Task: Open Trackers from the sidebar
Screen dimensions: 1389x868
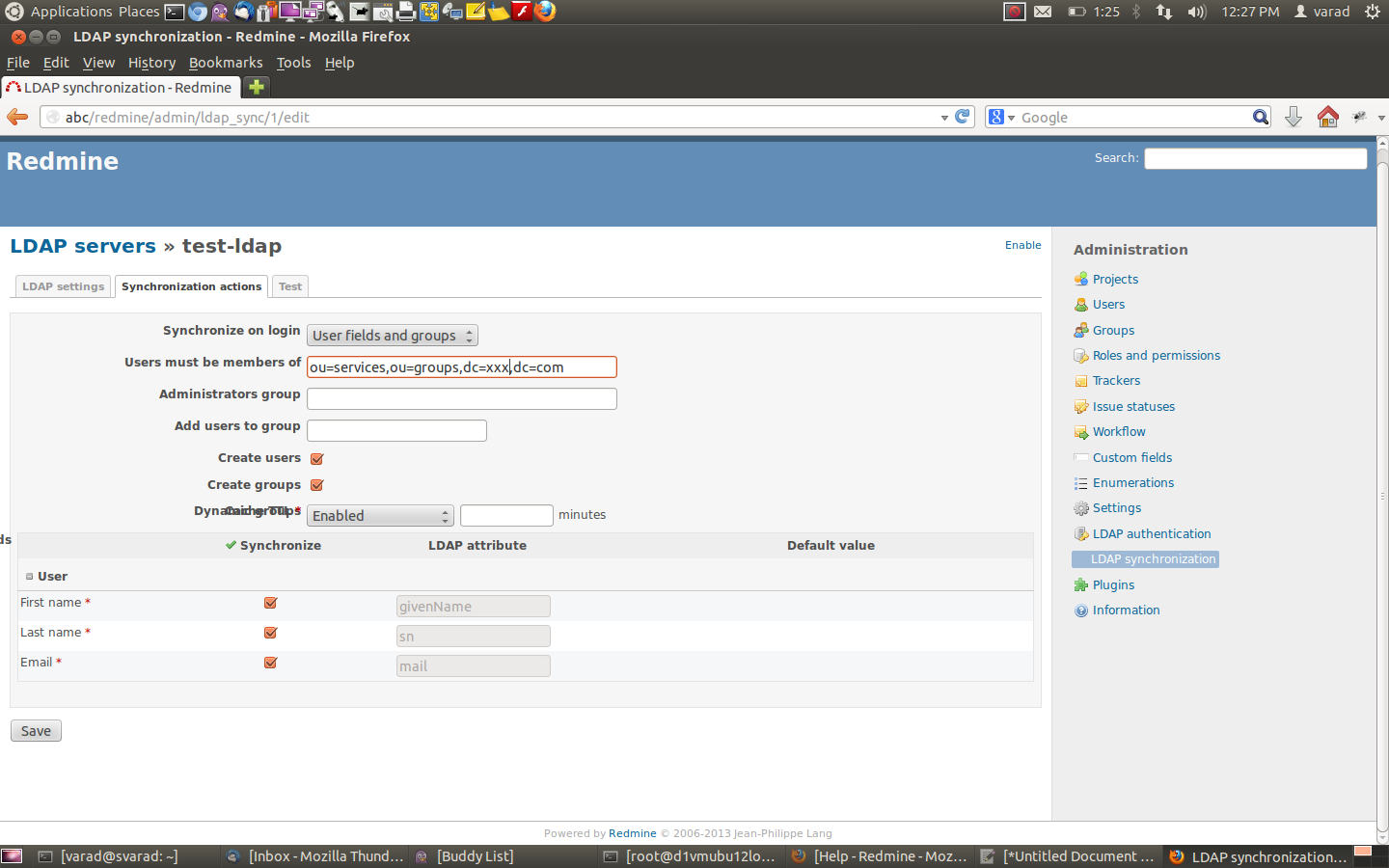Action: coord(1114,380)
